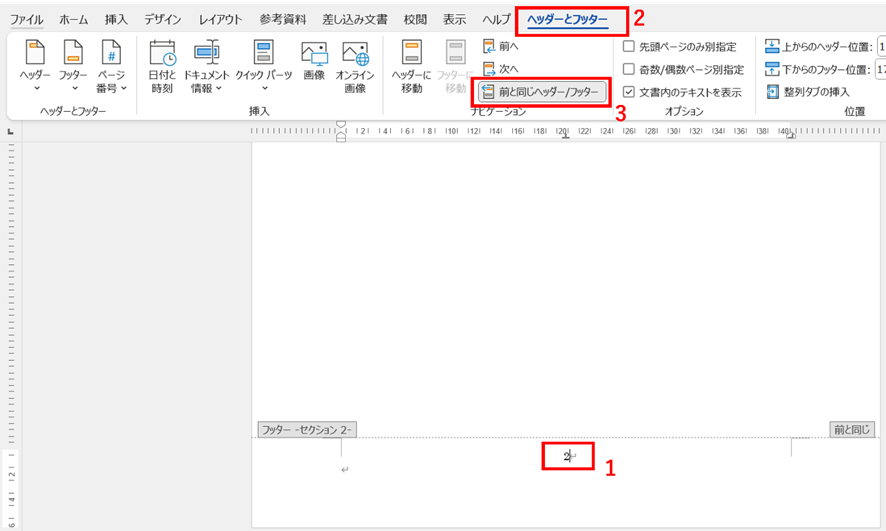Click the 画像 insert icon

(314, 55)
